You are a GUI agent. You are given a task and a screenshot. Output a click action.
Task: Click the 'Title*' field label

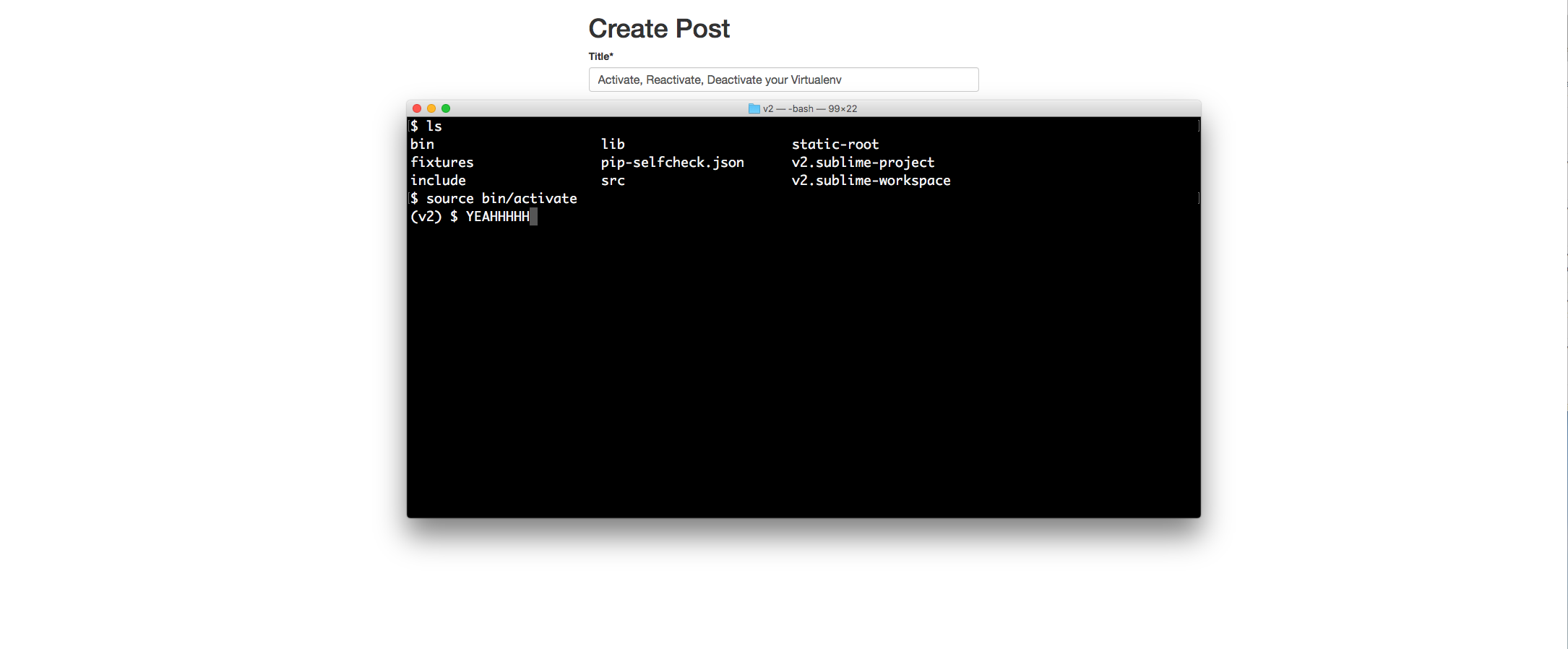[600, 56]
